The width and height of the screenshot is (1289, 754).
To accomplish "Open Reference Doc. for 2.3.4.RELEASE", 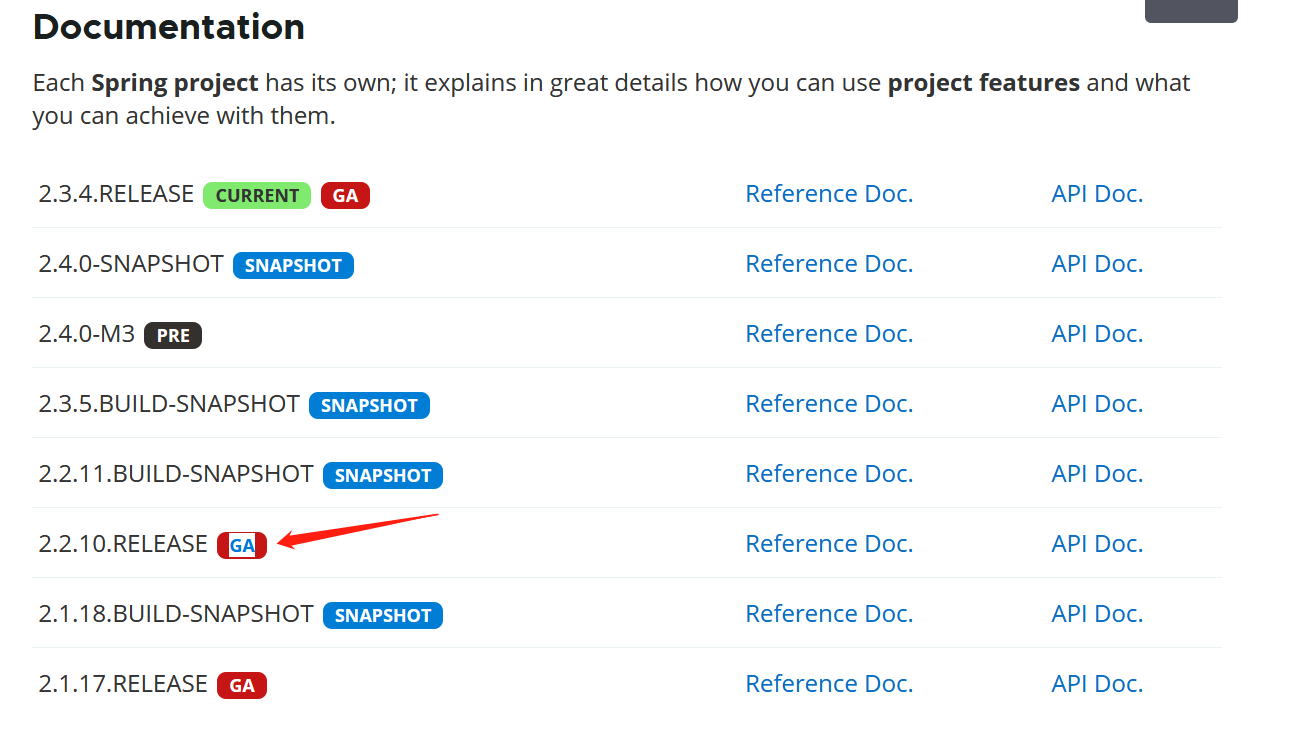I will [829, 194].
